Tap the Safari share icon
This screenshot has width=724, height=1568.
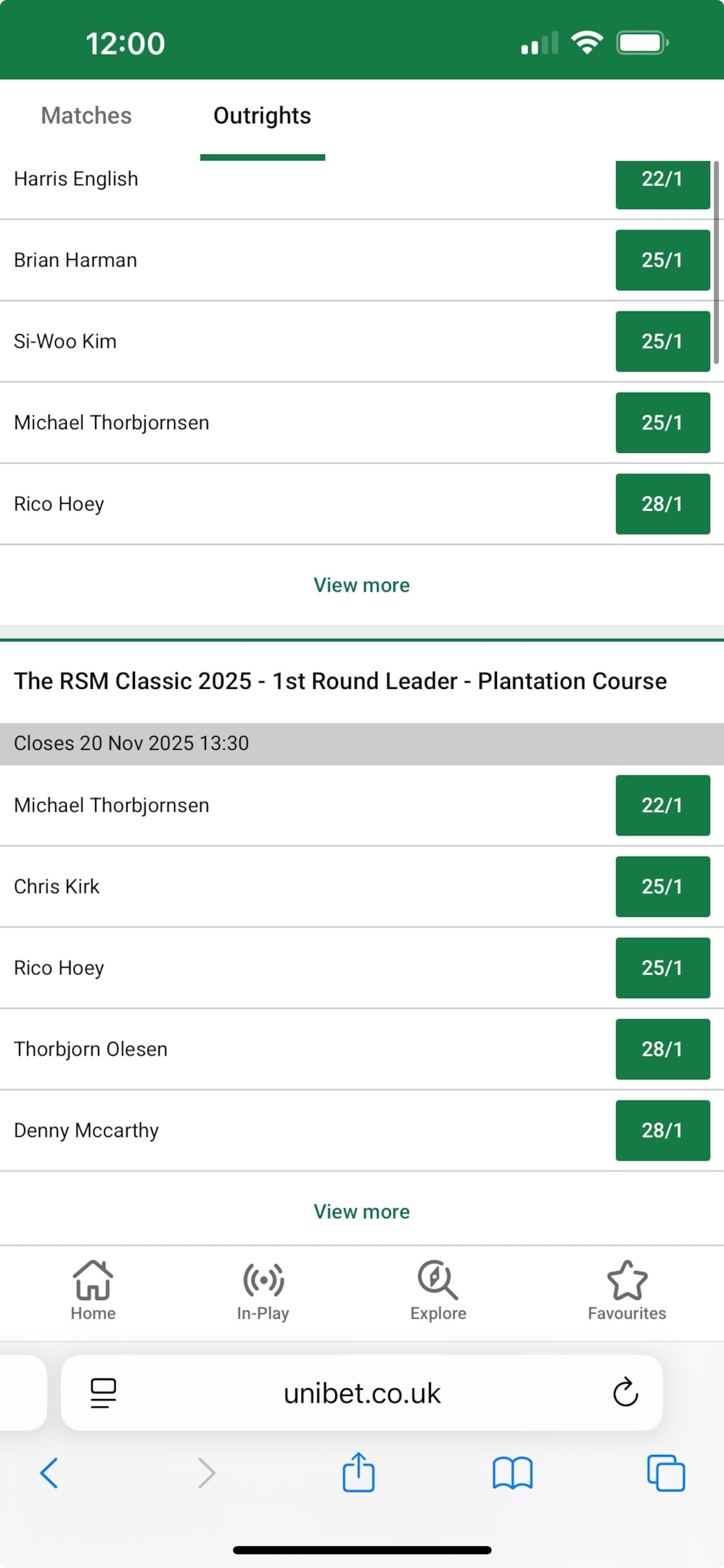point(358,1473)
